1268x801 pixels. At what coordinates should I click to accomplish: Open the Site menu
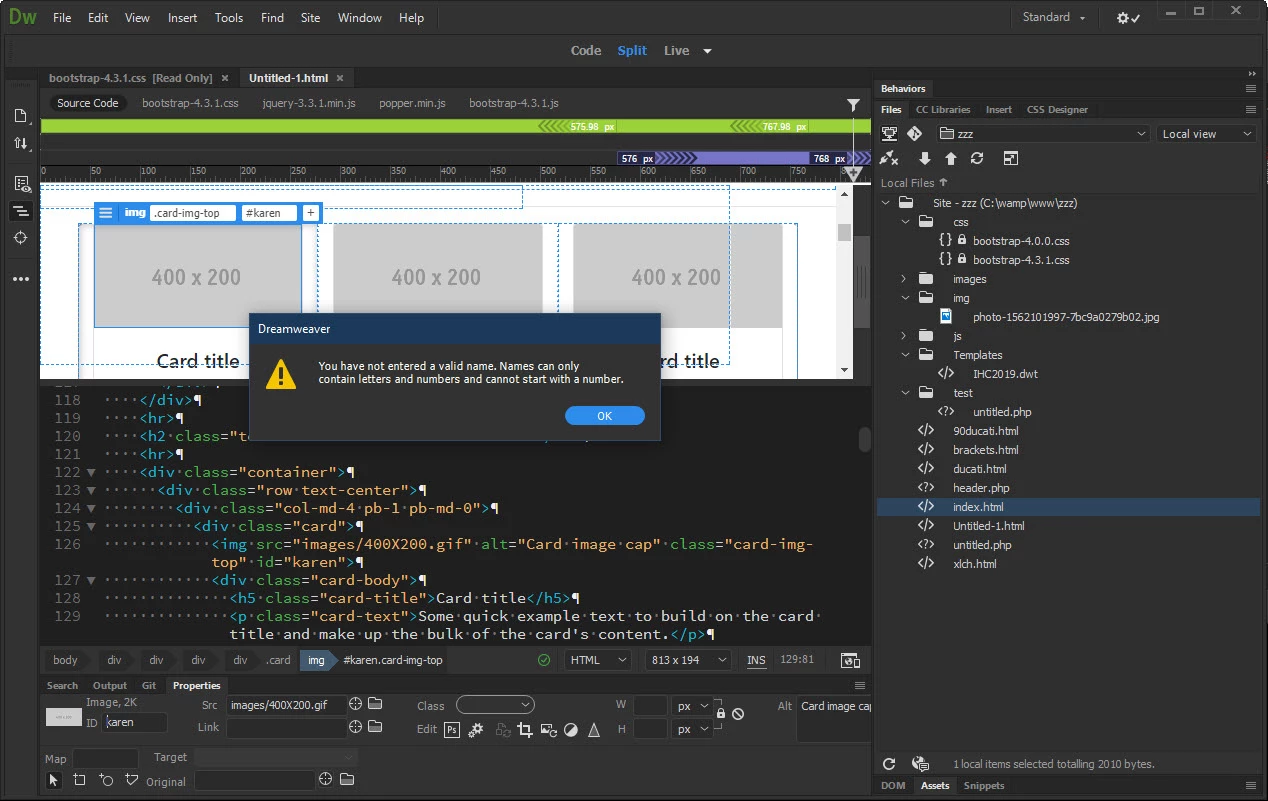coord(311,18)
